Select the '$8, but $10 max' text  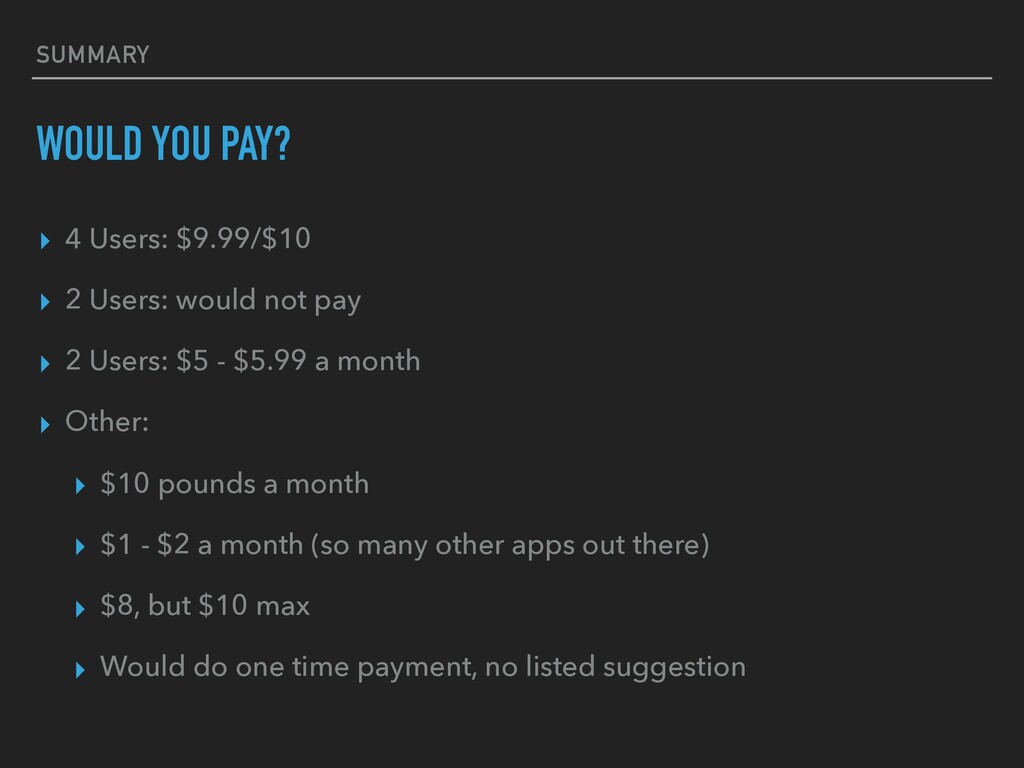click(x=205, y=605)
